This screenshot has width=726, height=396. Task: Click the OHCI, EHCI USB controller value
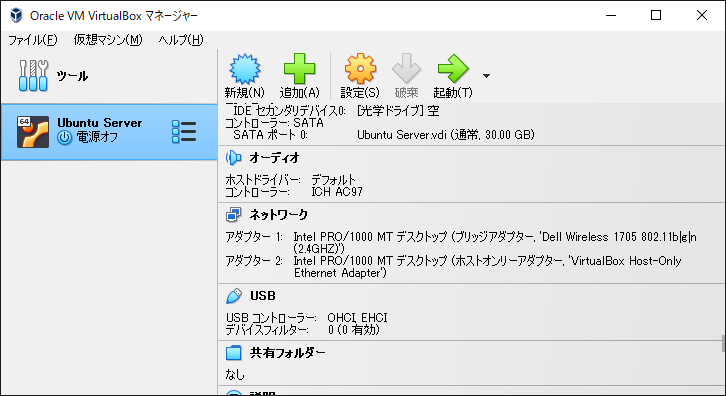tap(357, 318)
